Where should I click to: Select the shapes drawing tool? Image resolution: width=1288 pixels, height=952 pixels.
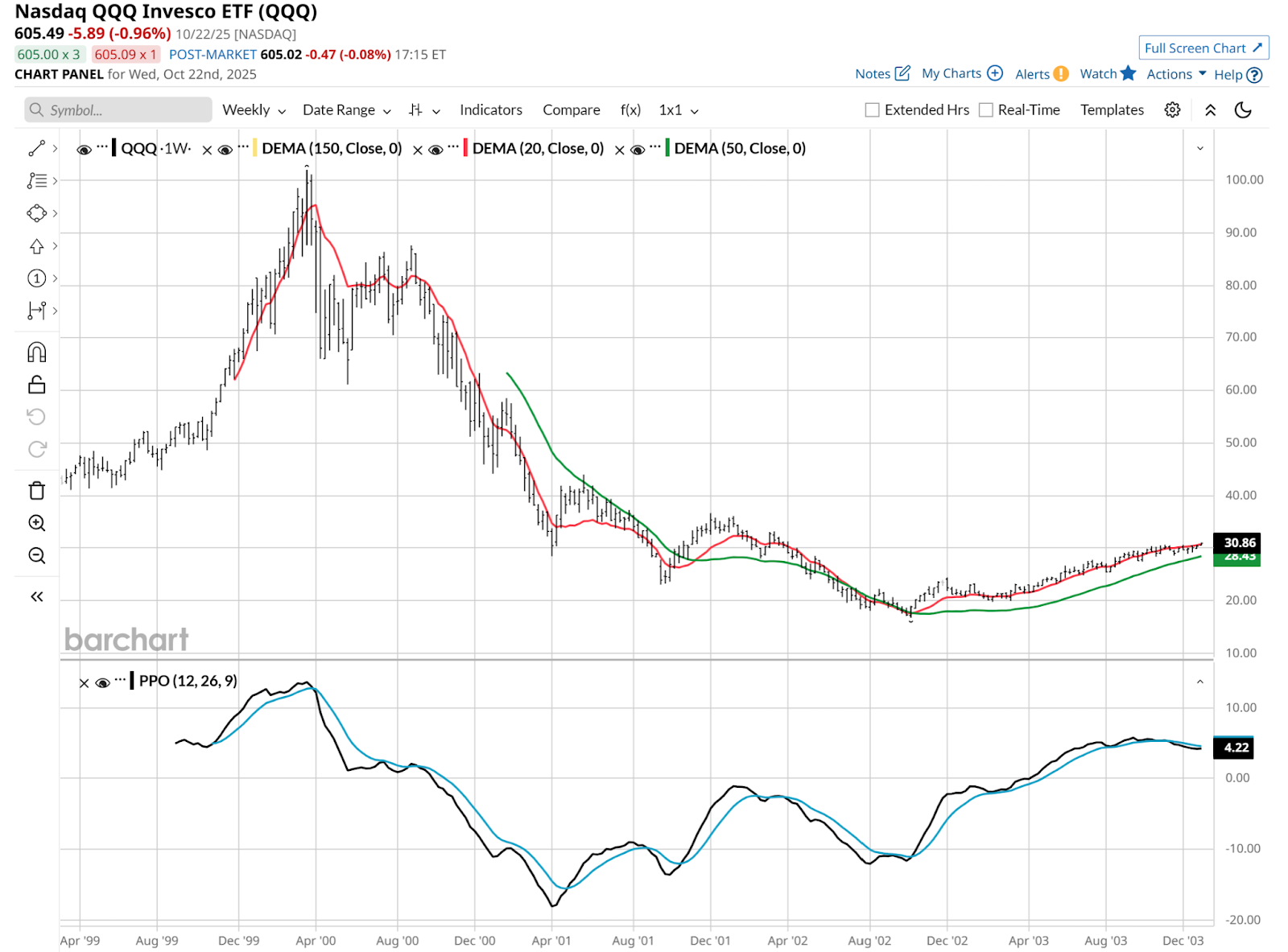point(37,213)
